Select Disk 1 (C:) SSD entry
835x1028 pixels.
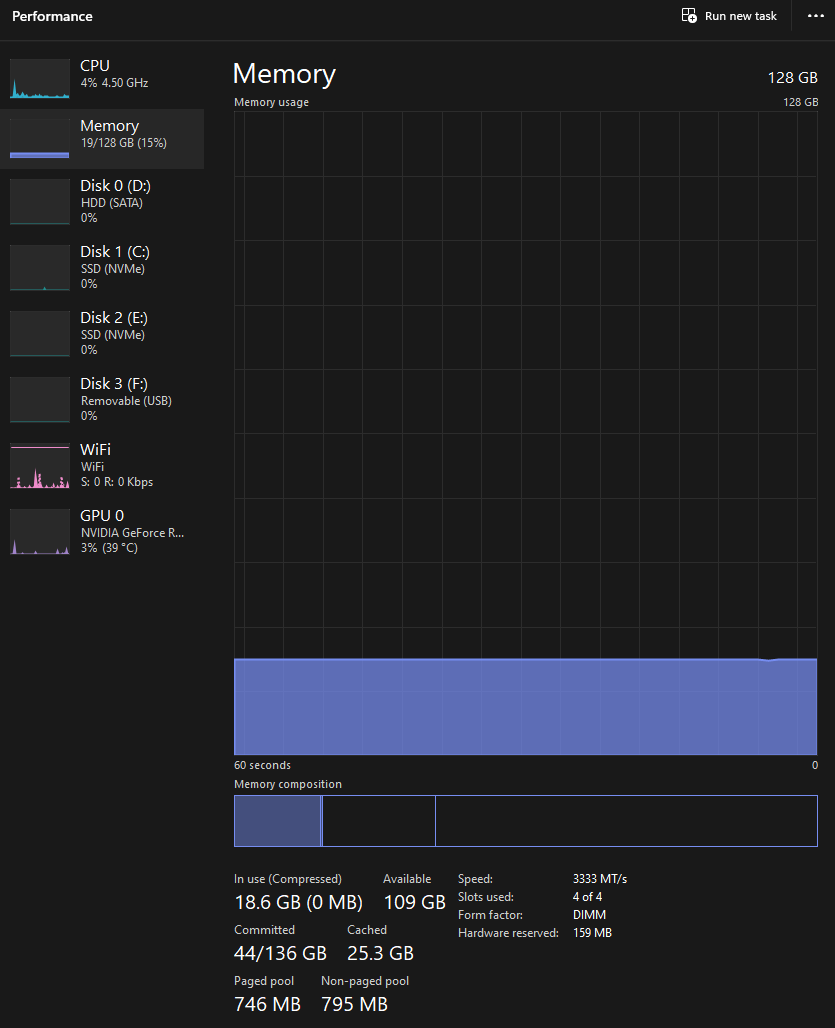pyautogui.click(x=102, y=267)
